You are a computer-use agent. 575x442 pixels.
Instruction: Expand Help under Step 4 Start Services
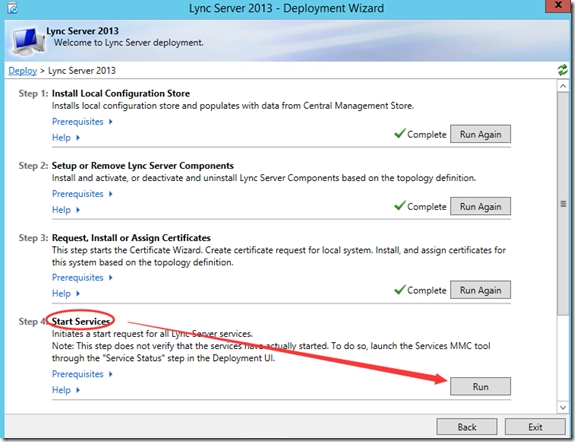(66, 390)
